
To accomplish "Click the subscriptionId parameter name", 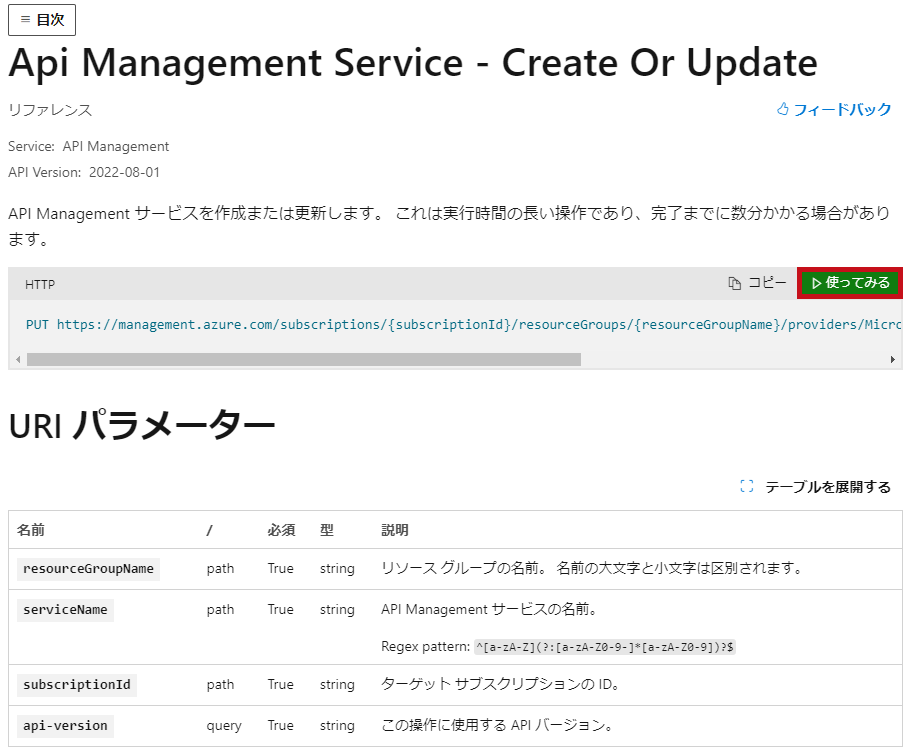I will point(77,685).
